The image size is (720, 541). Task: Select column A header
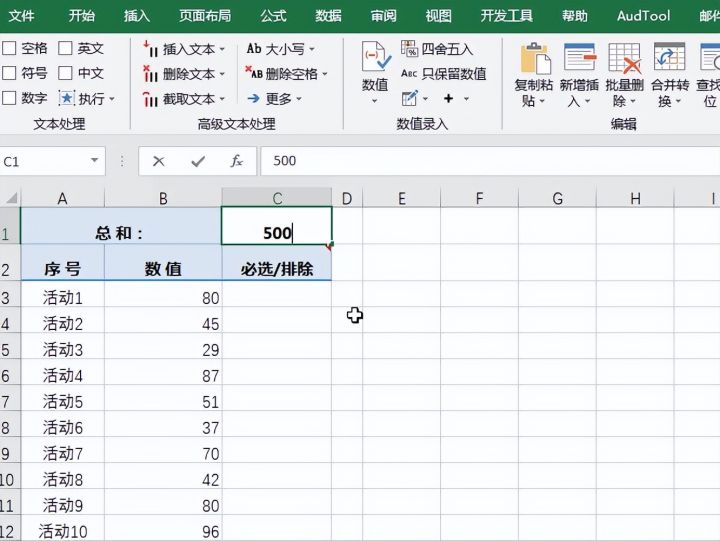point(62,198)
